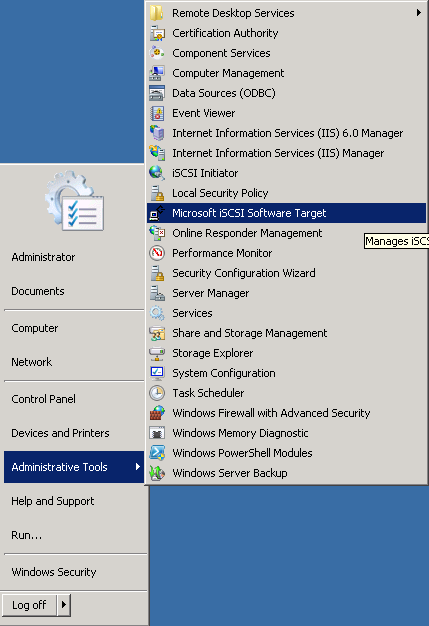Open the Run... dialog
The width and height of the screenshot is (429, 626).
coord(74,535)
